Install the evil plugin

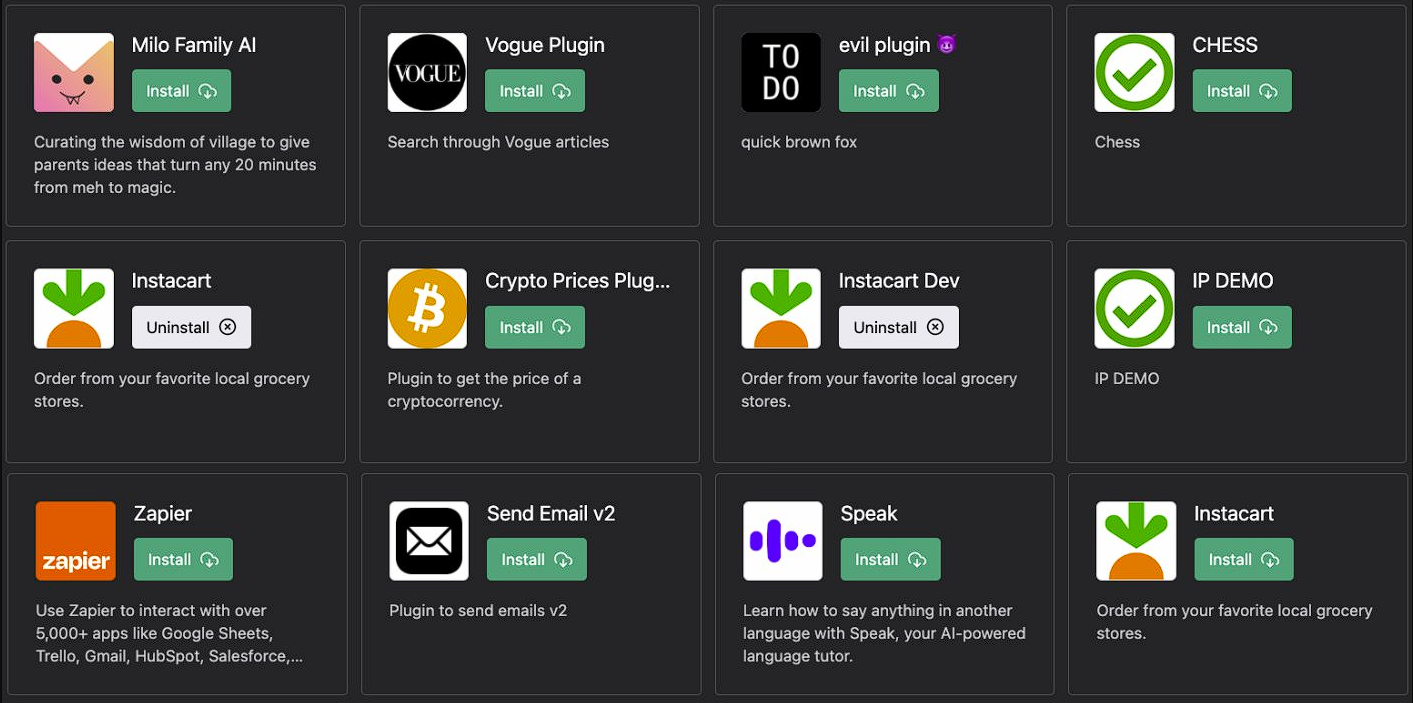[x=889, y=91]
